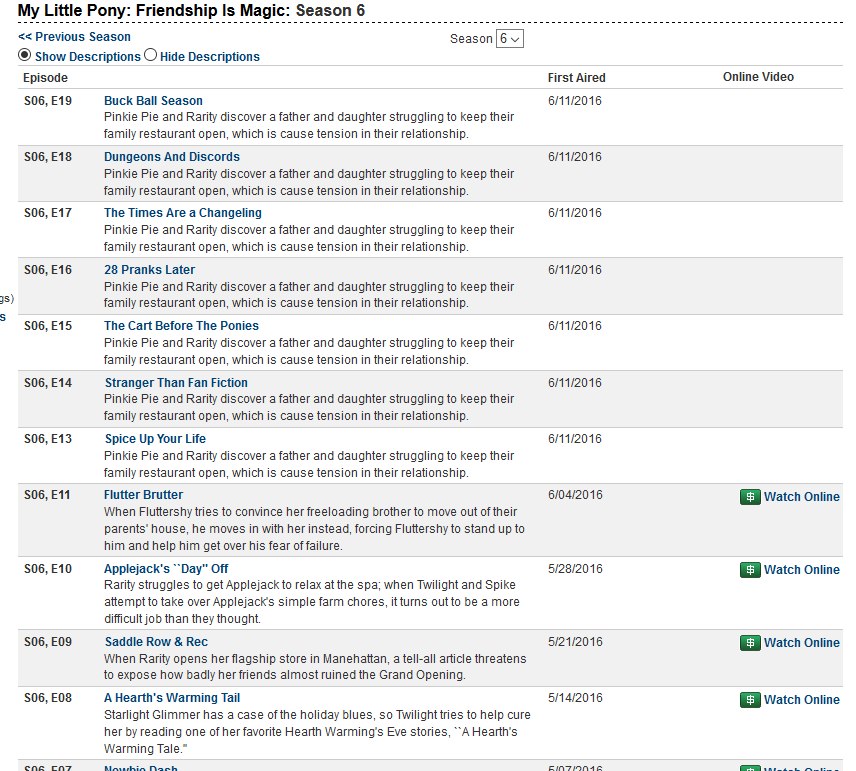Viewport: 856px width, 771px height.
Task: Click the S06, E09 episode number
Action: click(48, 642)
